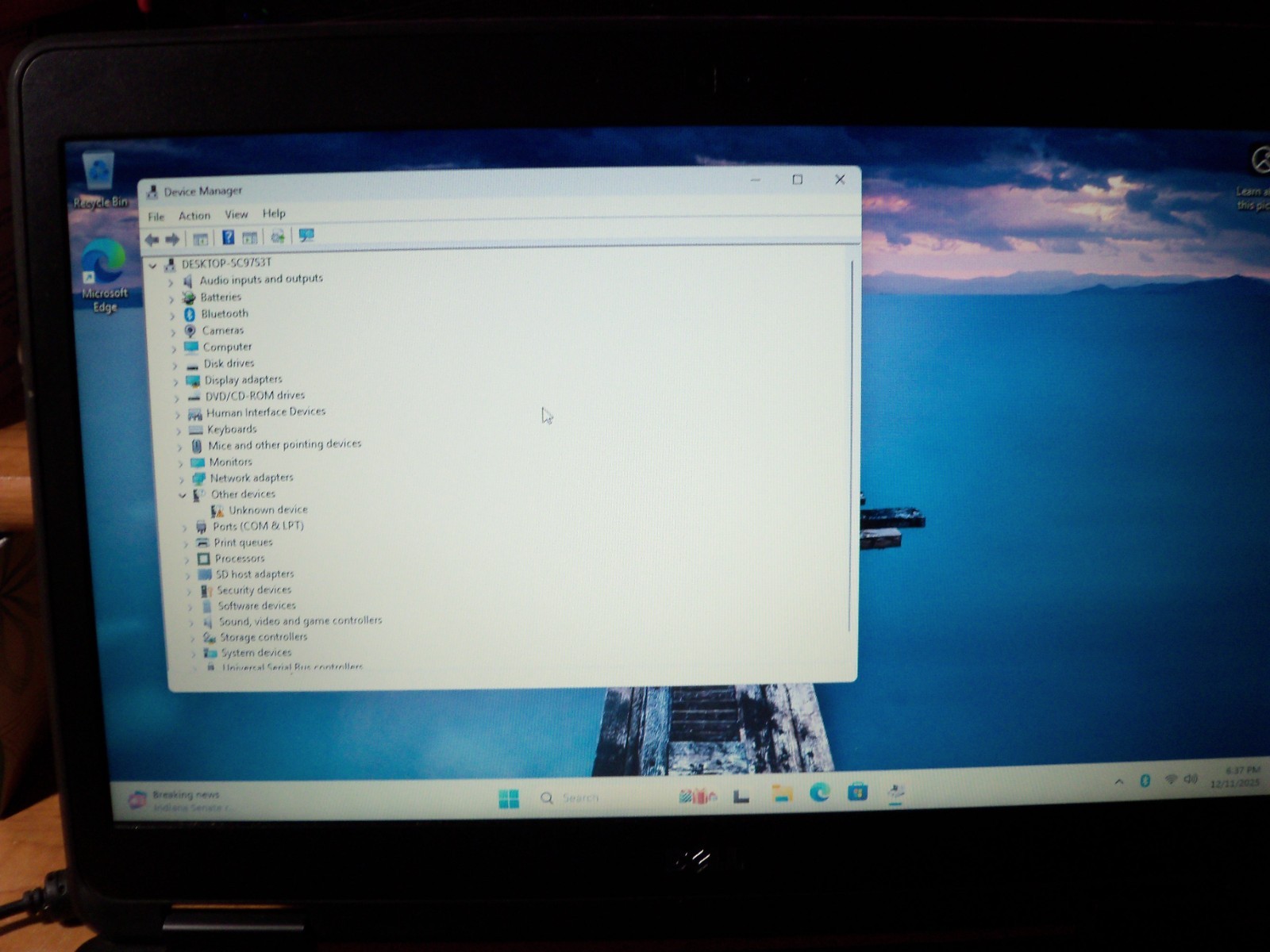Select the Human Interface Devices row
1270x952 pixels.
pos(266,412)
